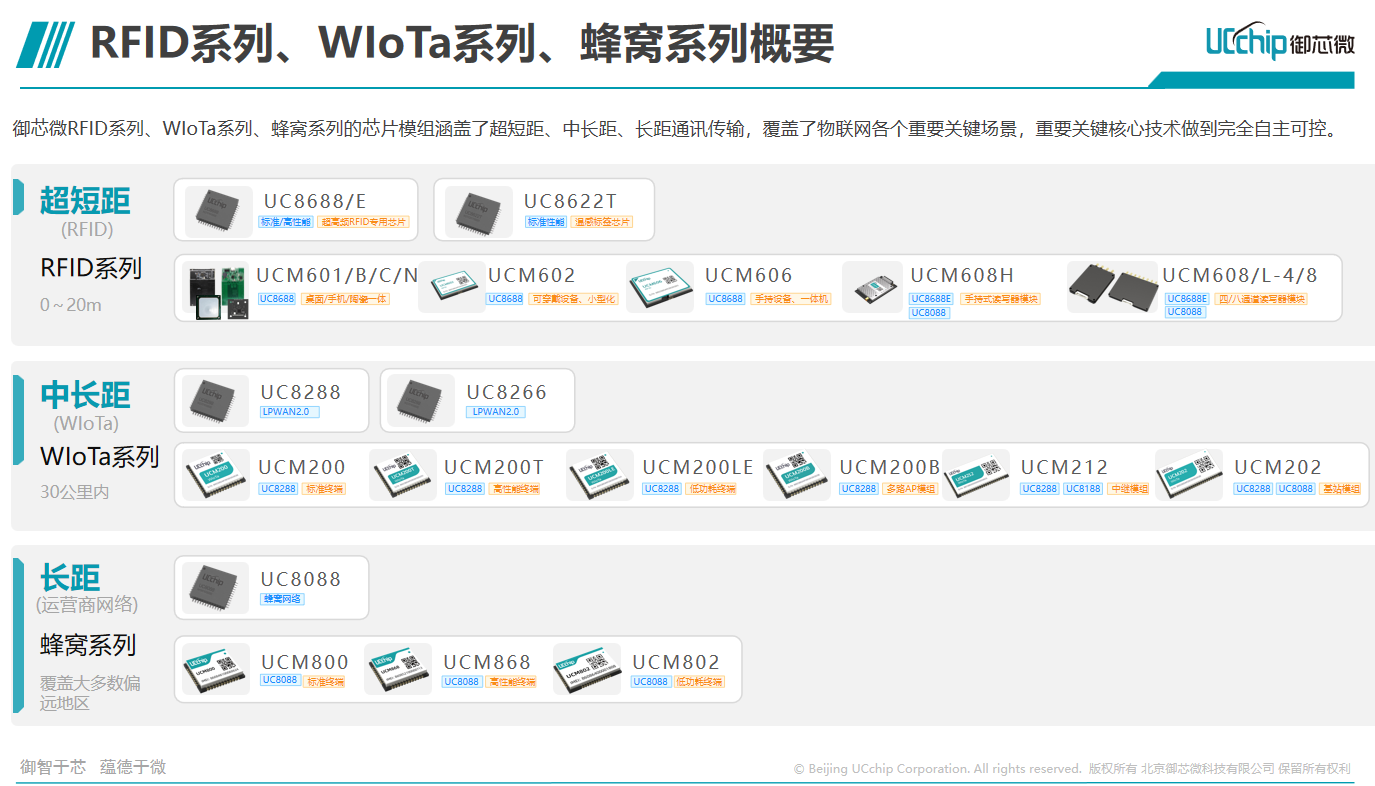Select the UC8266 chip image
Screen dimensions: 1375x786
422,401
